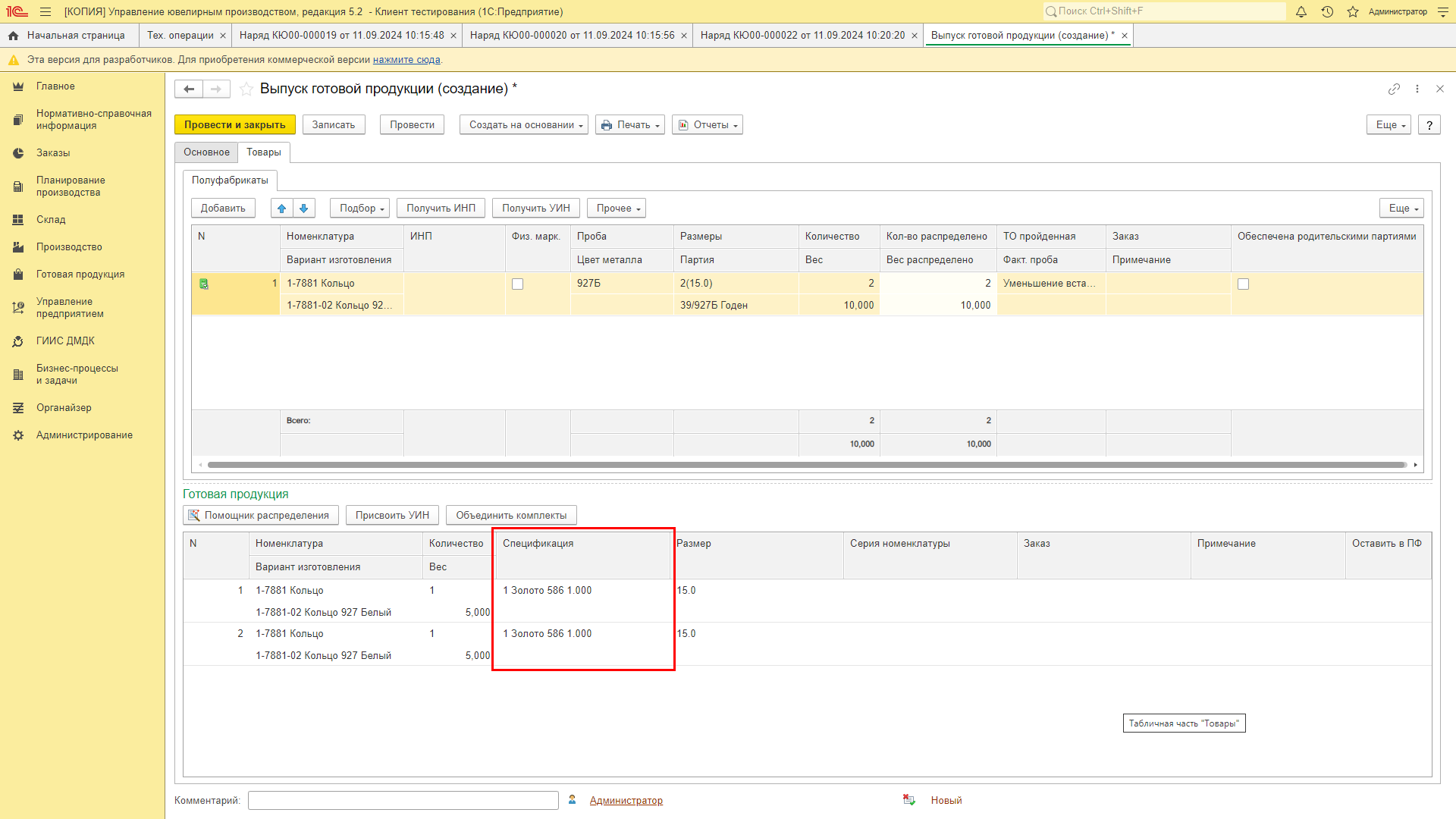Click Нормативно-справочная информация sidebar icon
Viewport: 1456px width, 819px height.
[18, 120]
